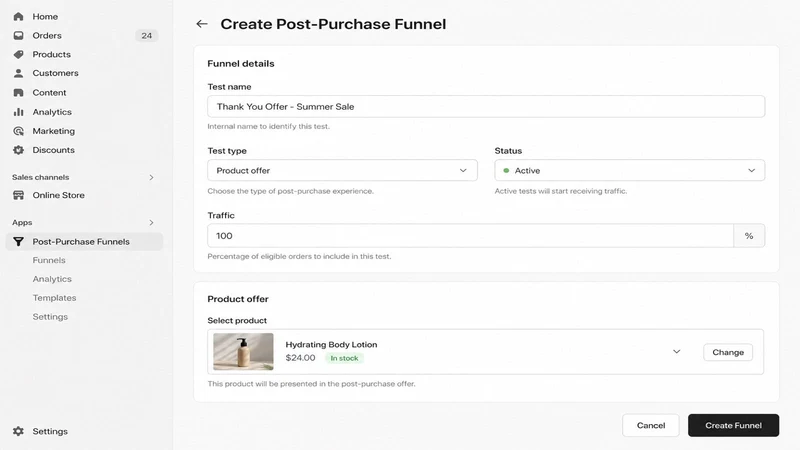Click the Products tag icon
The image size is (800, 450).
(x=18, y=54)
